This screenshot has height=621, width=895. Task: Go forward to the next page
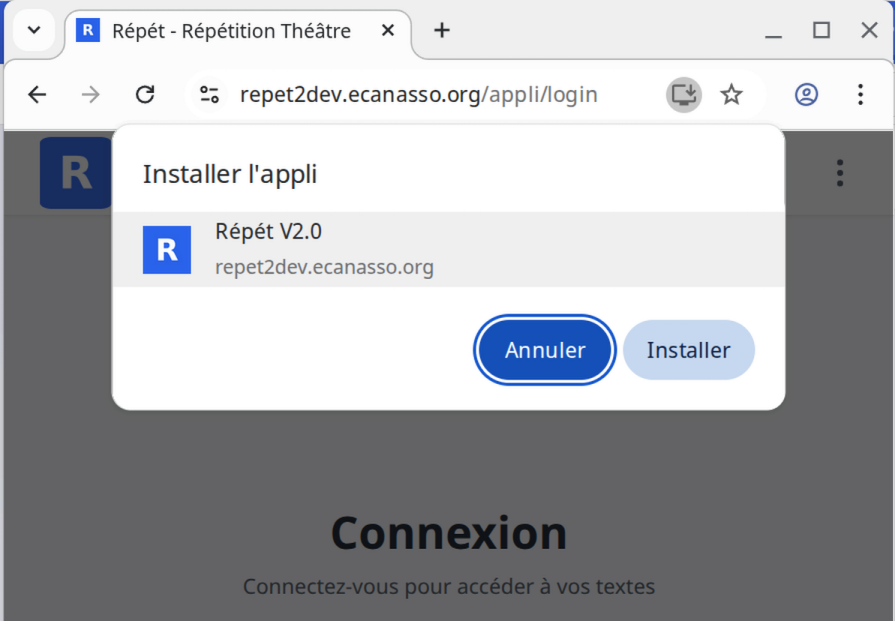(x=91, y=94)
